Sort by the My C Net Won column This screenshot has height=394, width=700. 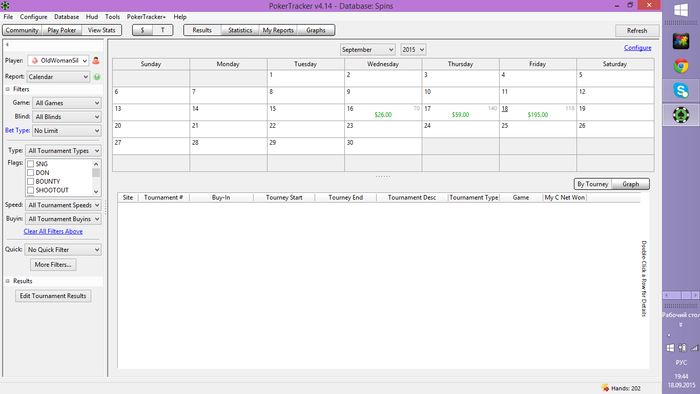click(564, 197)
